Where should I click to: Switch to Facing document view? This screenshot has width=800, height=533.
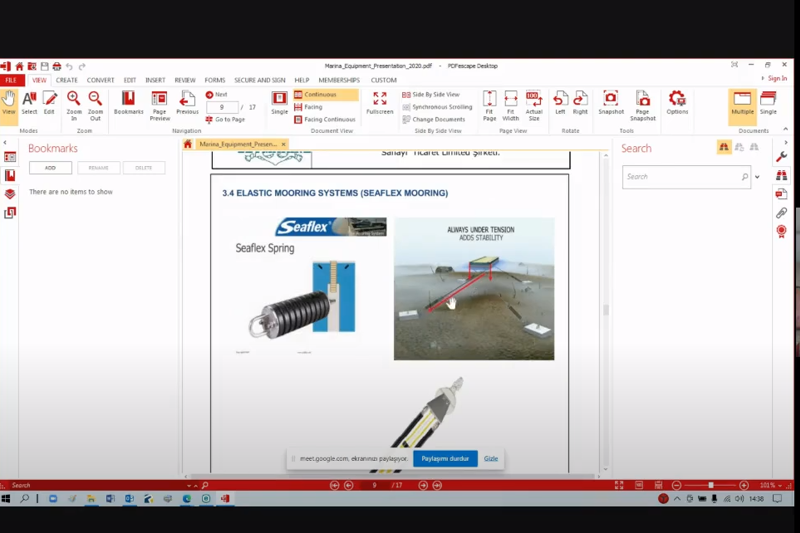[313, 107]
